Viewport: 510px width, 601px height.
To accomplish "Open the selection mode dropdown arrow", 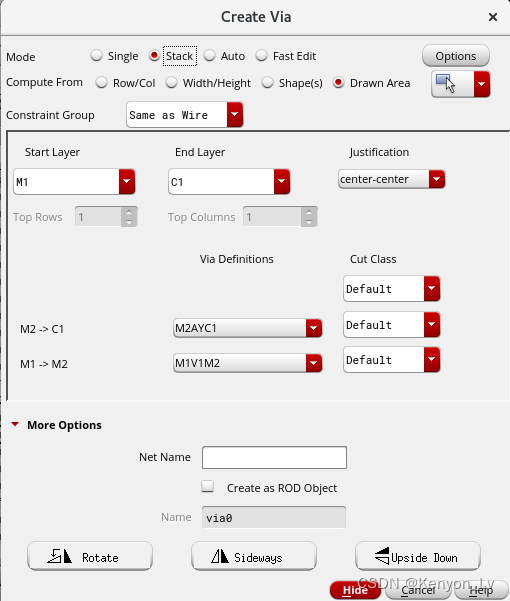I will click(x=482, y=84).
